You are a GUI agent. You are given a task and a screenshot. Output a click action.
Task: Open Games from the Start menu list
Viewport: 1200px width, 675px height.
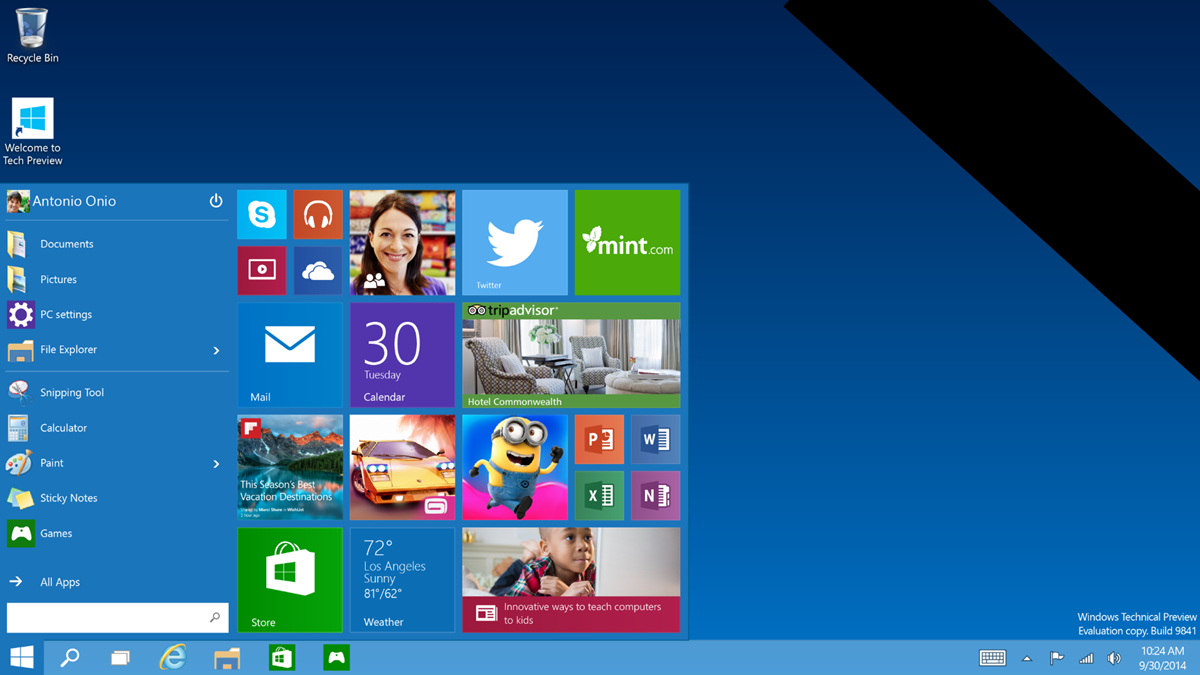tap(117, 533)
